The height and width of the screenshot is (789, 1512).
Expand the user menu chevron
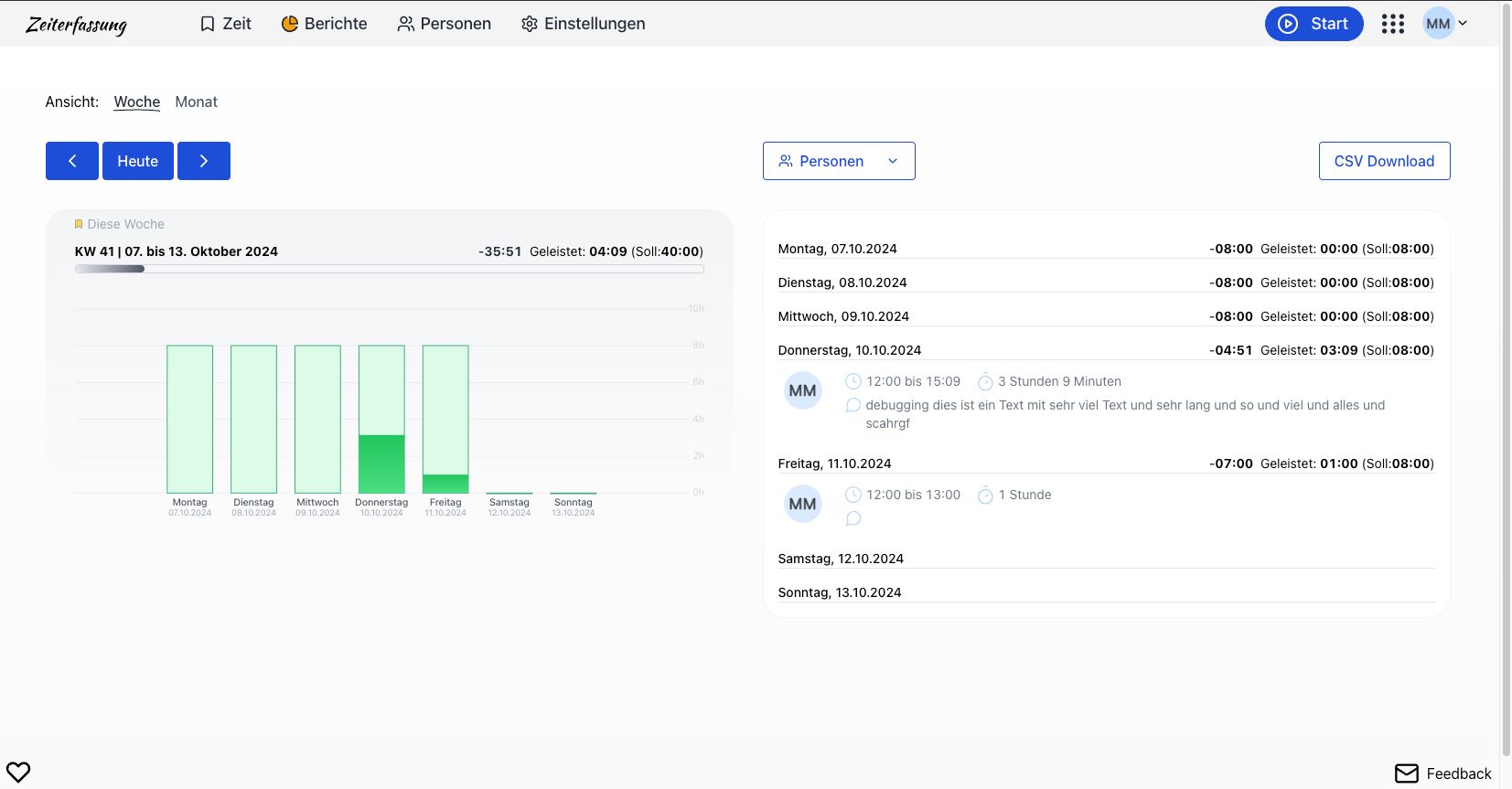coord(1463,23)
